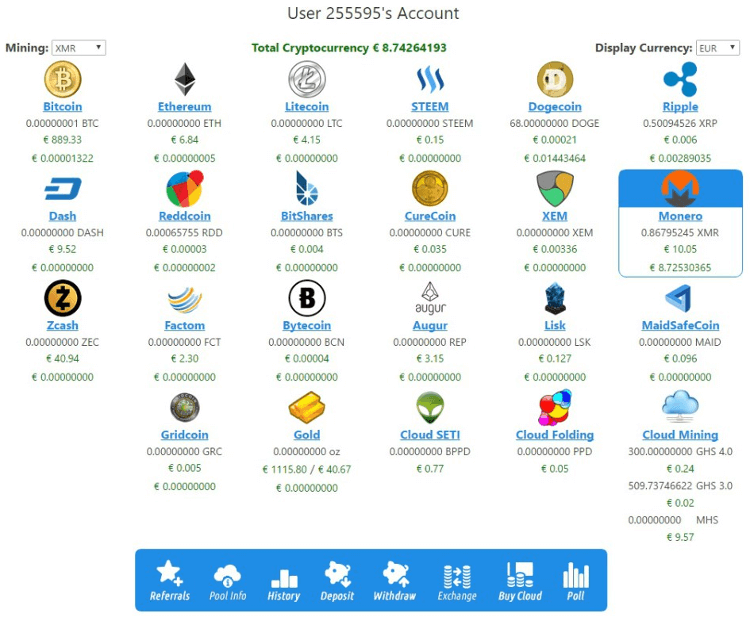Click the XEM shield icon
Screen dimensions: 750x617
555,188
